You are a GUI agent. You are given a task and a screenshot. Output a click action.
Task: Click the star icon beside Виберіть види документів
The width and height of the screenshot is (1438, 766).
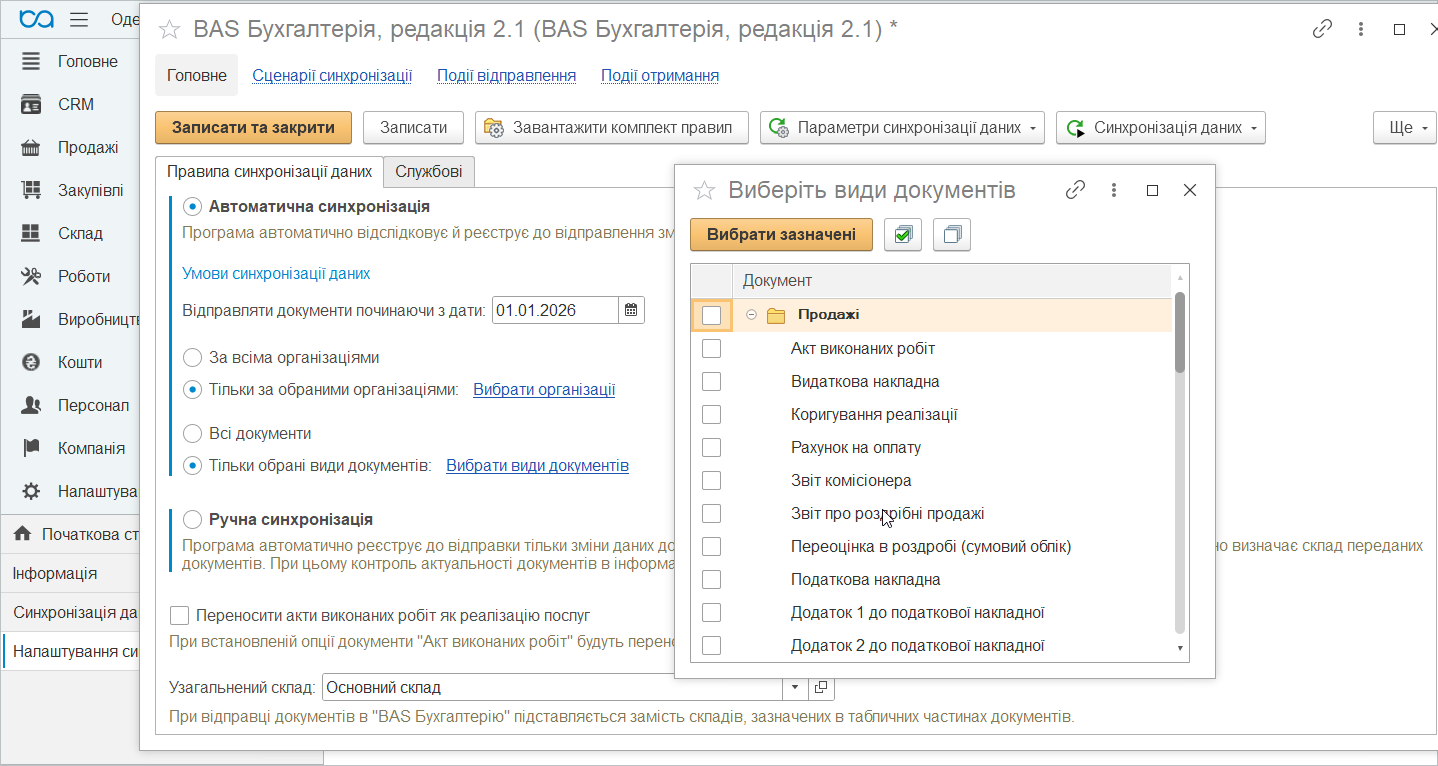tap(704, 191)
